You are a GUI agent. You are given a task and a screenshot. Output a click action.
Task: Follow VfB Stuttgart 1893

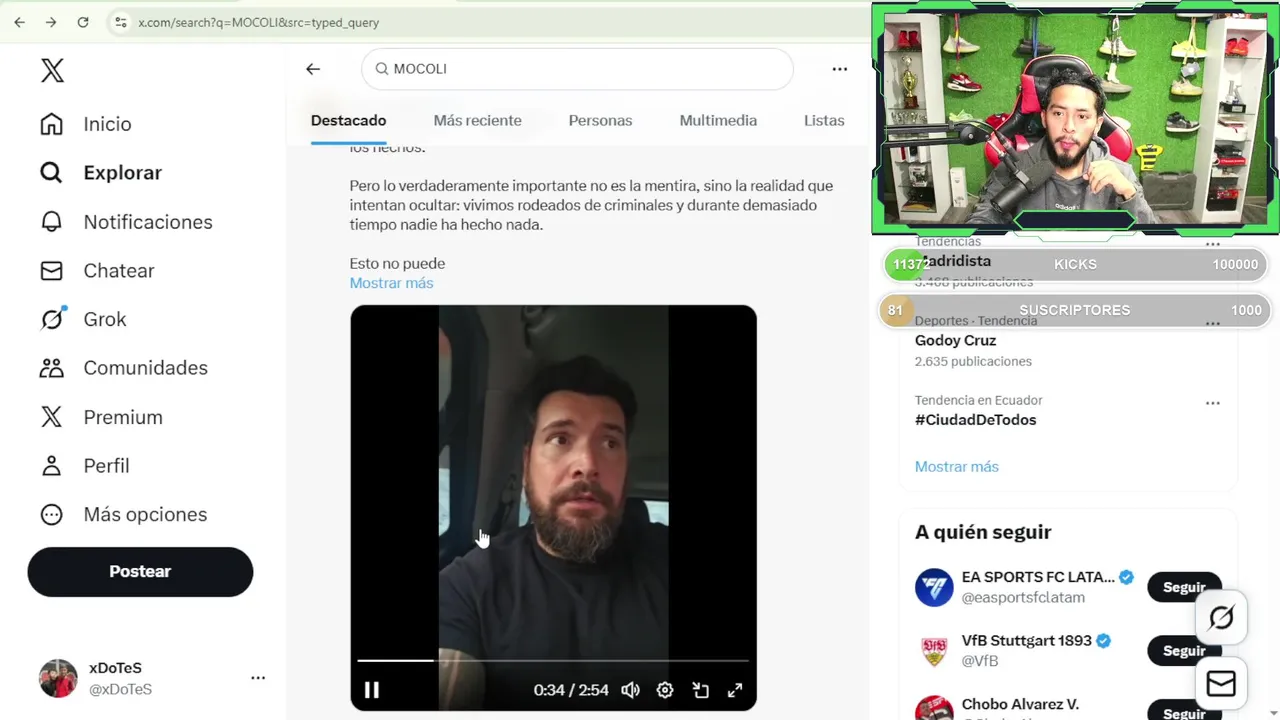pyautogui.click(x=1184, y=651)
